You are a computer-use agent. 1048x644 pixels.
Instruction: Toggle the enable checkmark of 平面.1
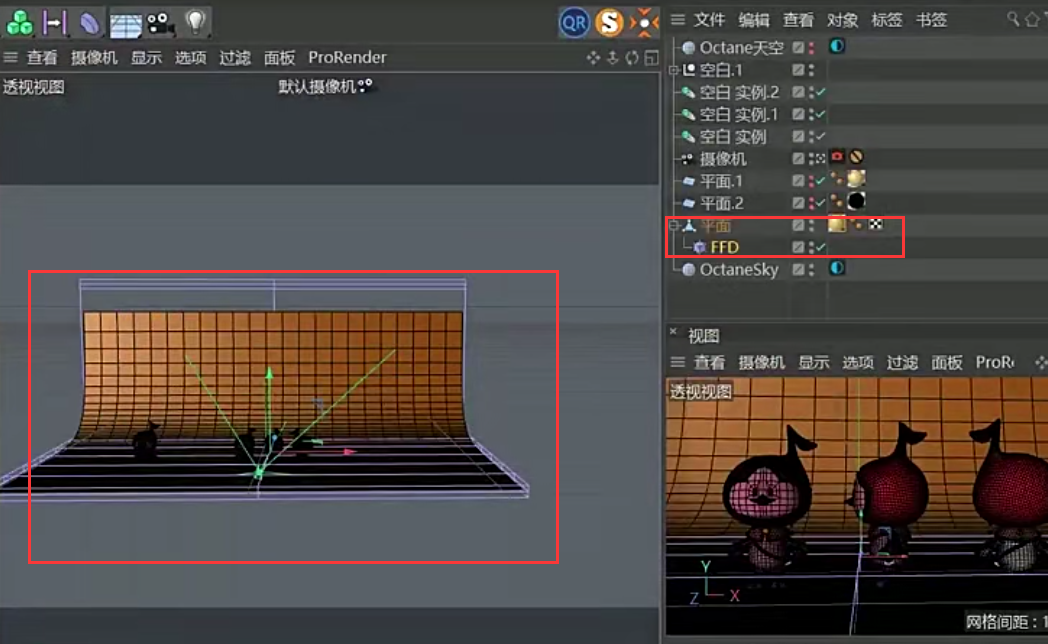coord(821,181)
